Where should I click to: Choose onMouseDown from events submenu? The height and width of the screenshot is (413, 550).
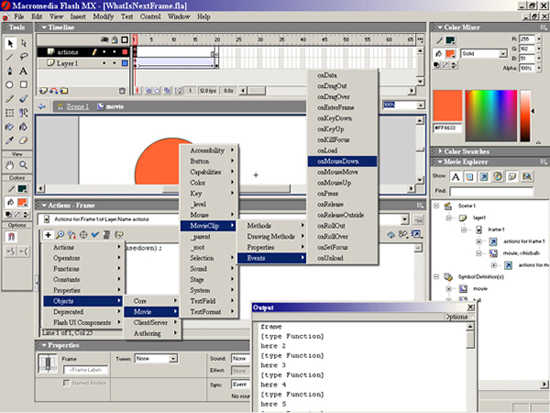coord(342,161)
